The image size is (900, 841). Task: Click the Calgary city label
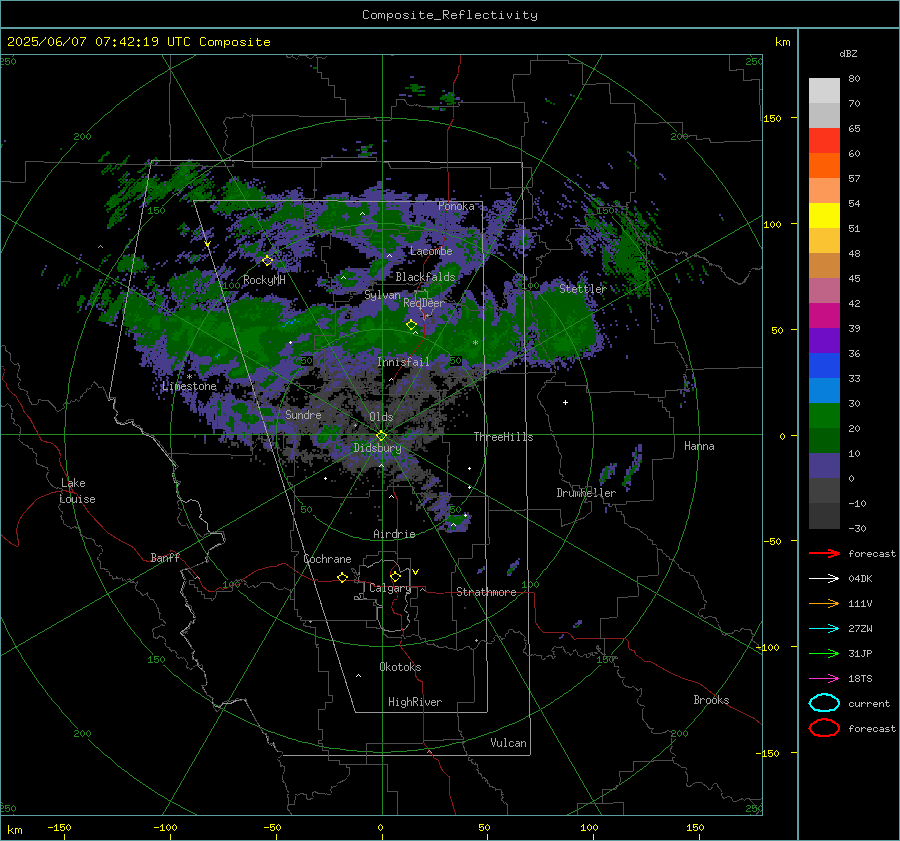coord(390,588)
